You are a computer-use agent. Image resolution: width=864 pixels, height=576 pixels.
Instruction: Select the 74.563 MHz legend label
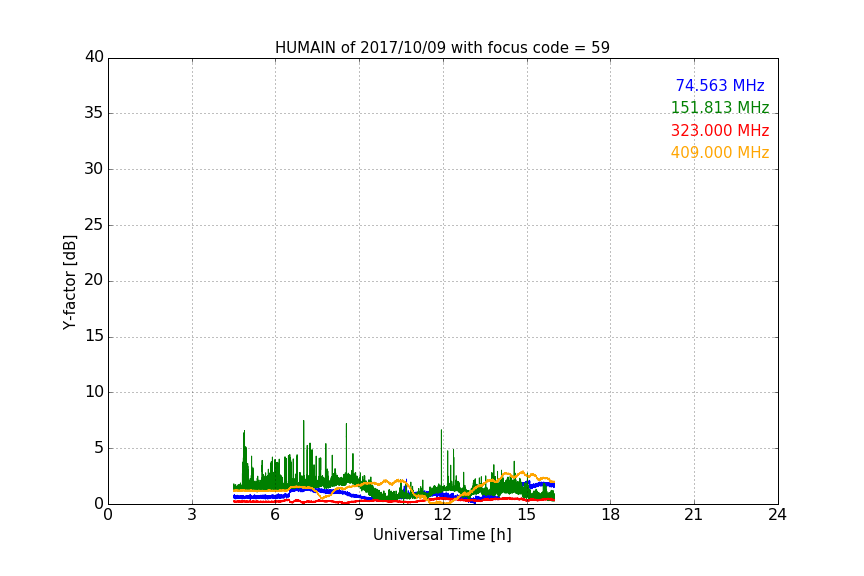[720, 85]
